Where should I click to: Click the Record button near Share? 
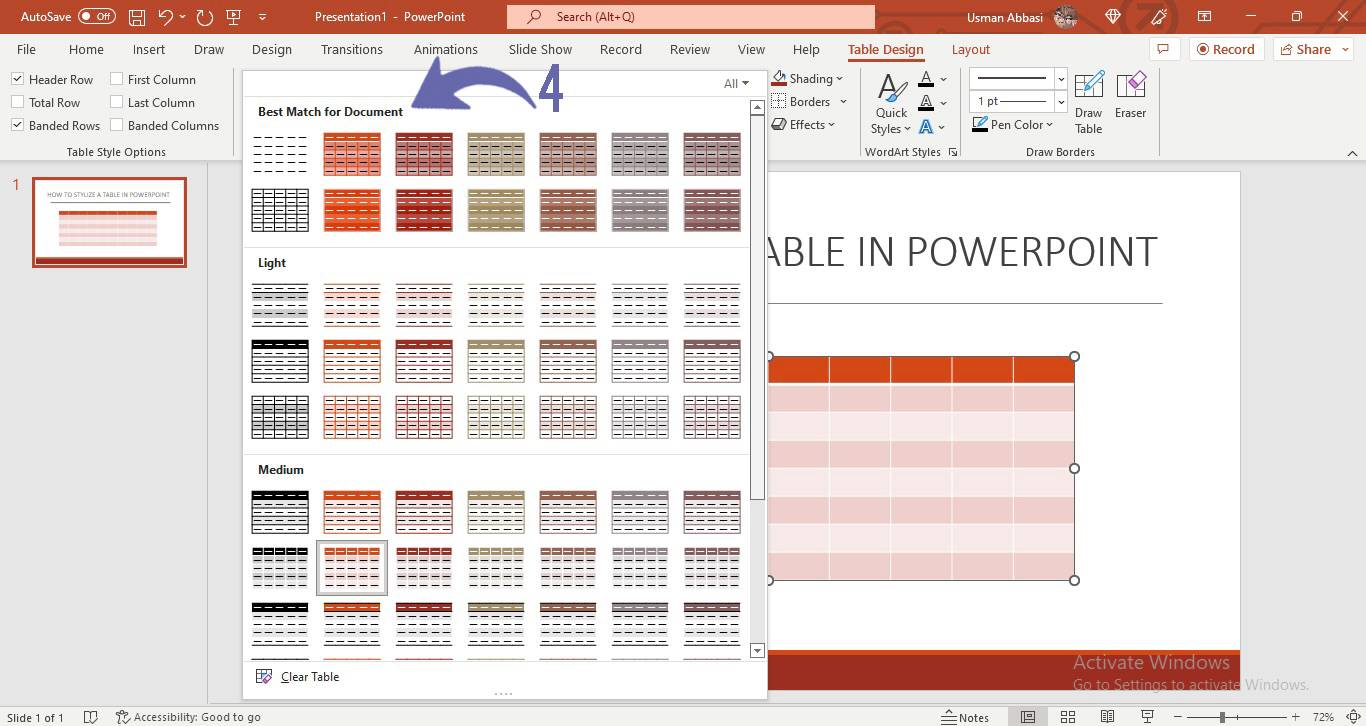pyautogui.click(x=1227, y=49)
